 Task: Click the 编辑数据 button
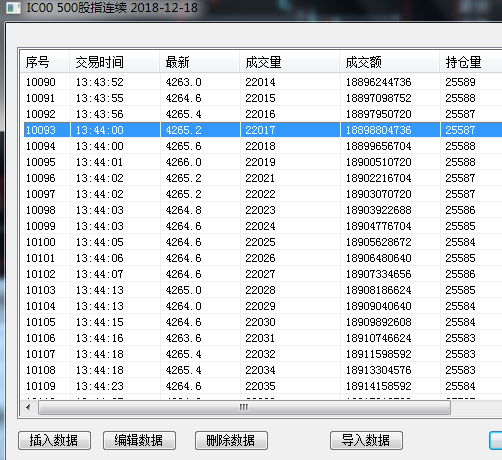[x=139, y=441]
